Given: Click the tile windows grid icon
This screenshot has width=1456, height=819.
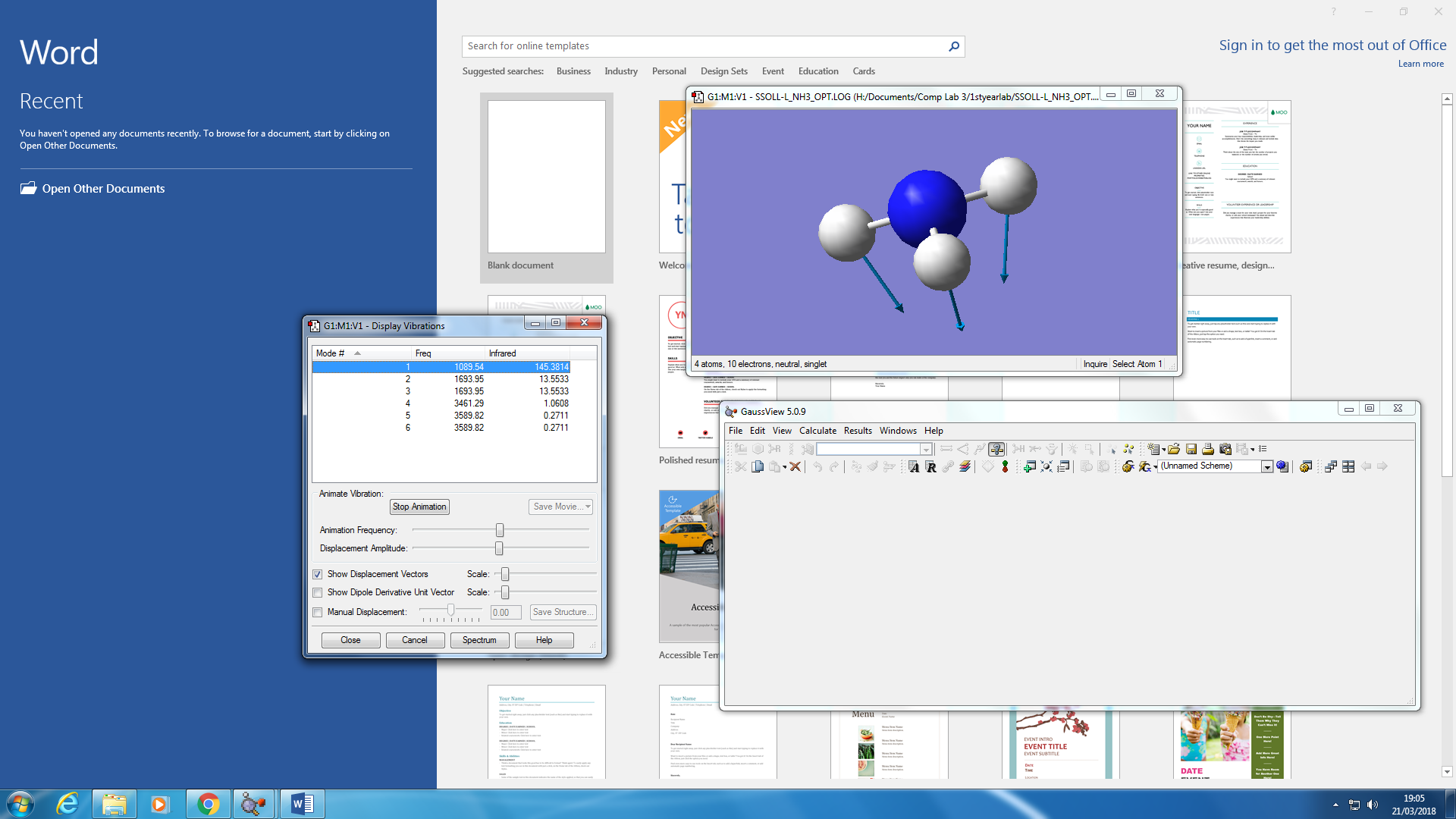Looking at the screenshot, I should pyautogui.click(x=1348, y=466).
